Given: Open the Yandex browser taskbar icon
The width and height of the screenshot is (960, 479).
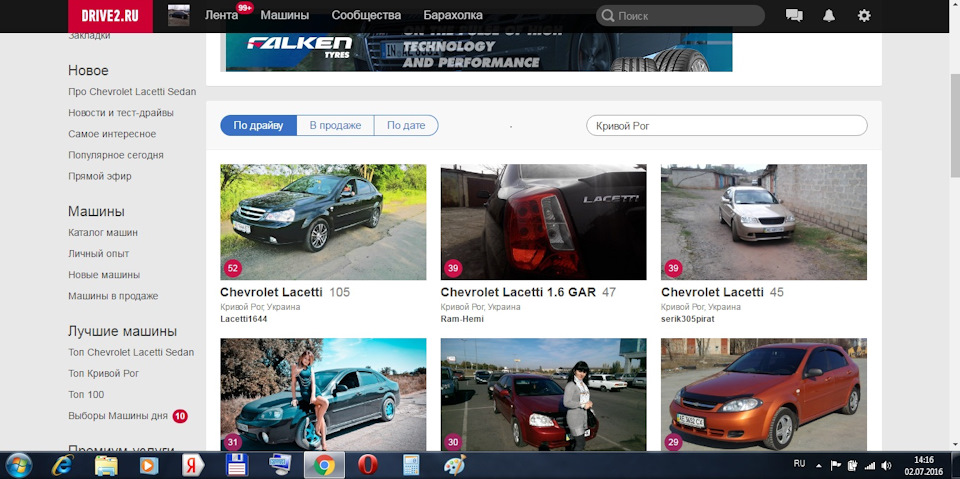Looking at the screenshot, I should coord(193,466).
